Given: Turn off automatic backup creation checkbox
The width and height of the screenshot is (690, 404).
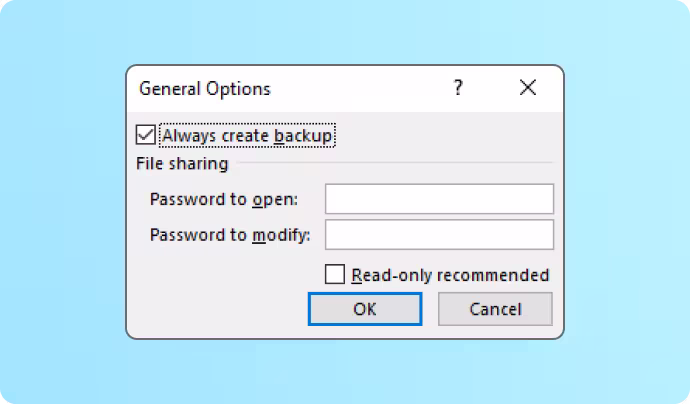Looking at the screenshot, I should (x=146, y=135).
